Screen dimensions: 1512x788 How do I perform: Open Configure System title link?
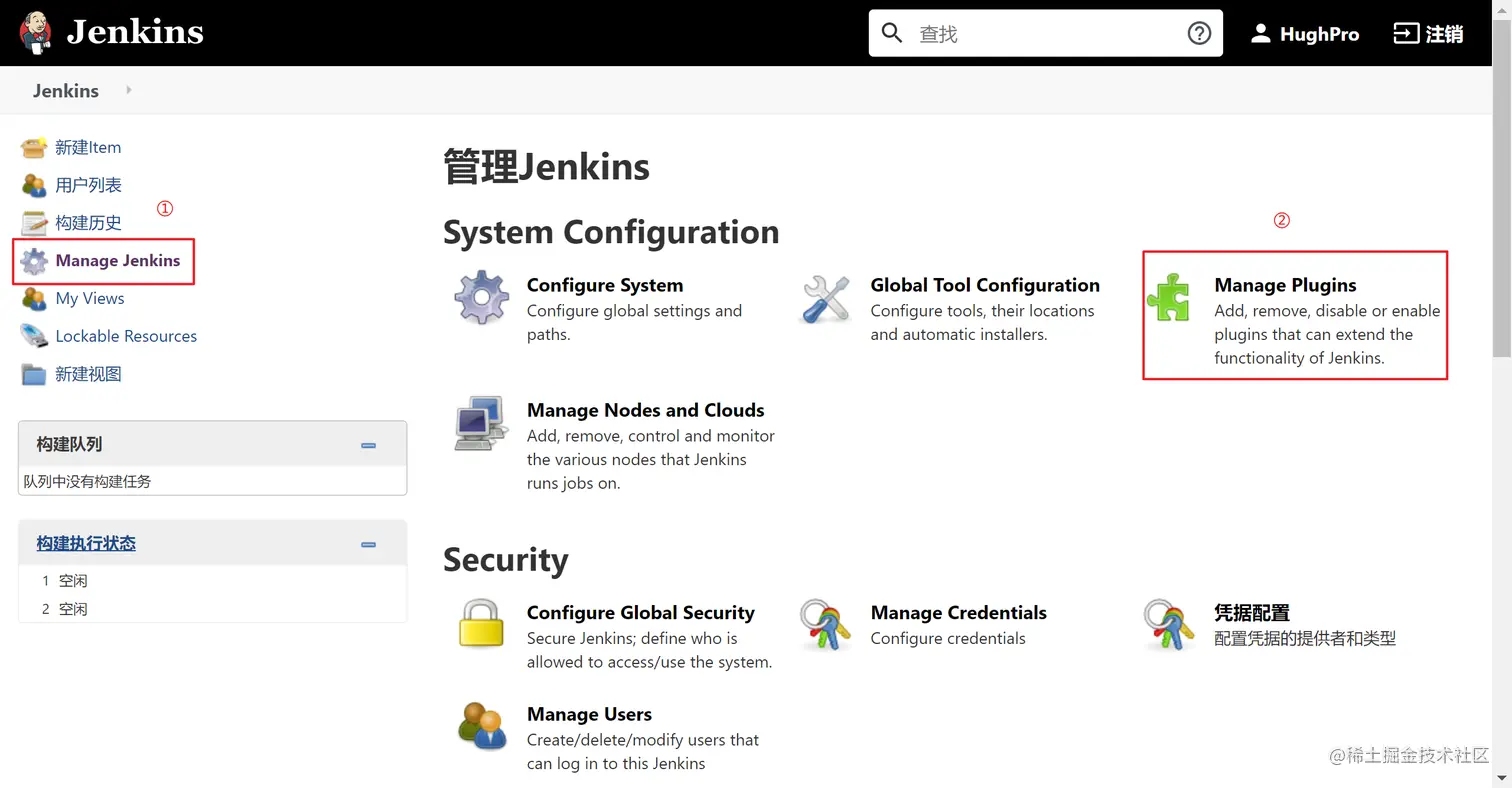pyautogui.click(x=605, y=285)
